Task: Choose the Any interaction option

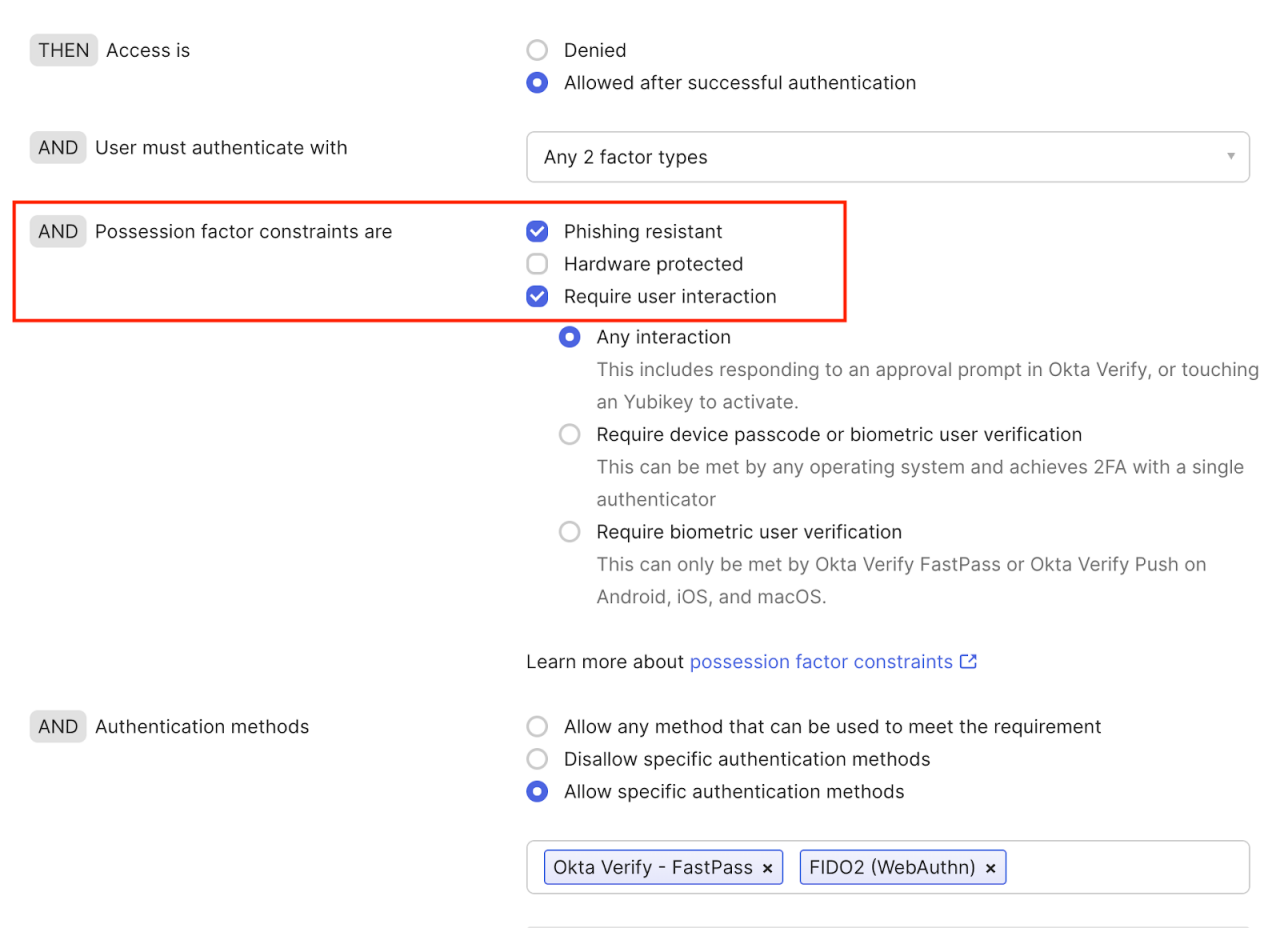Action: pyautogui.click(x=569, y=337)
